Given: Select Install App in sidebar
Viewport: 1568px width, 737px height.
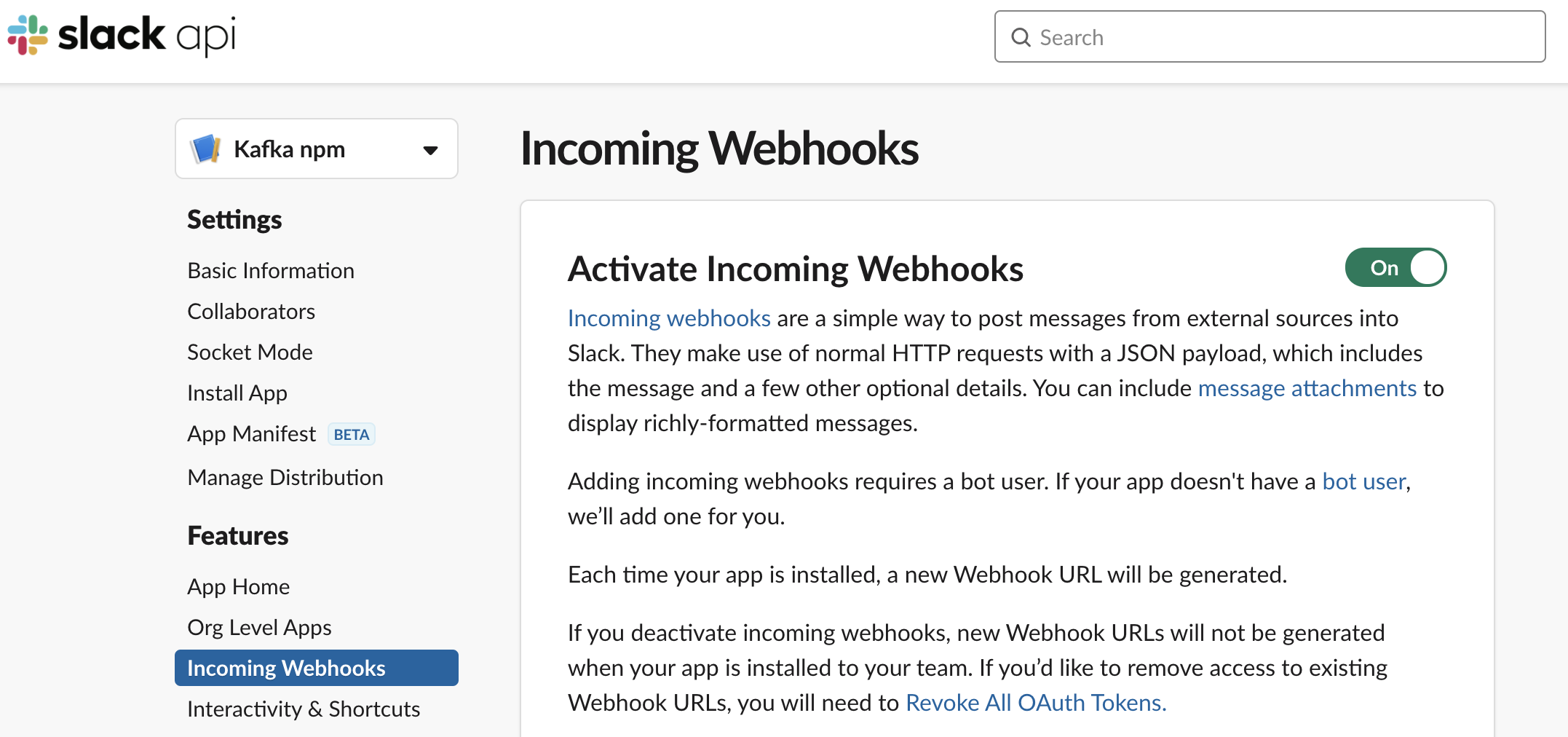Looking at the screenshot, I should [x=237, y=393].
